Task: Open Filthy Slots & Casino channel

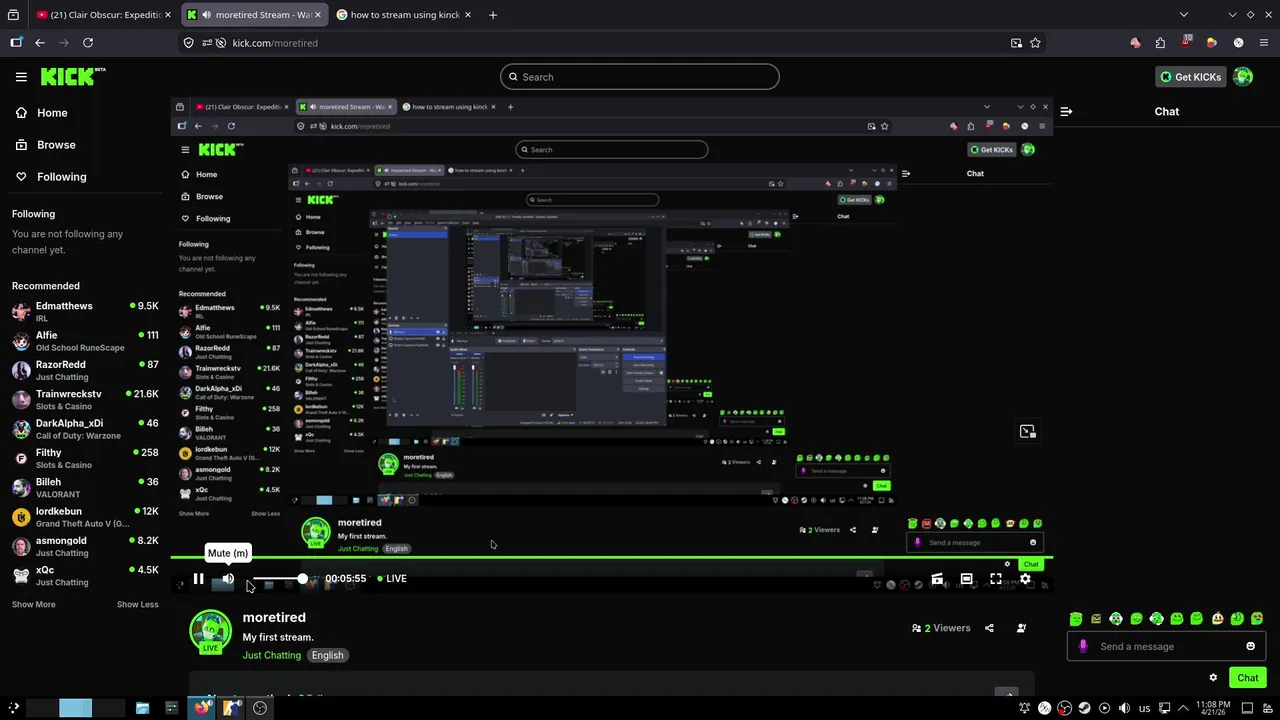Action: (x=85, y=458)
